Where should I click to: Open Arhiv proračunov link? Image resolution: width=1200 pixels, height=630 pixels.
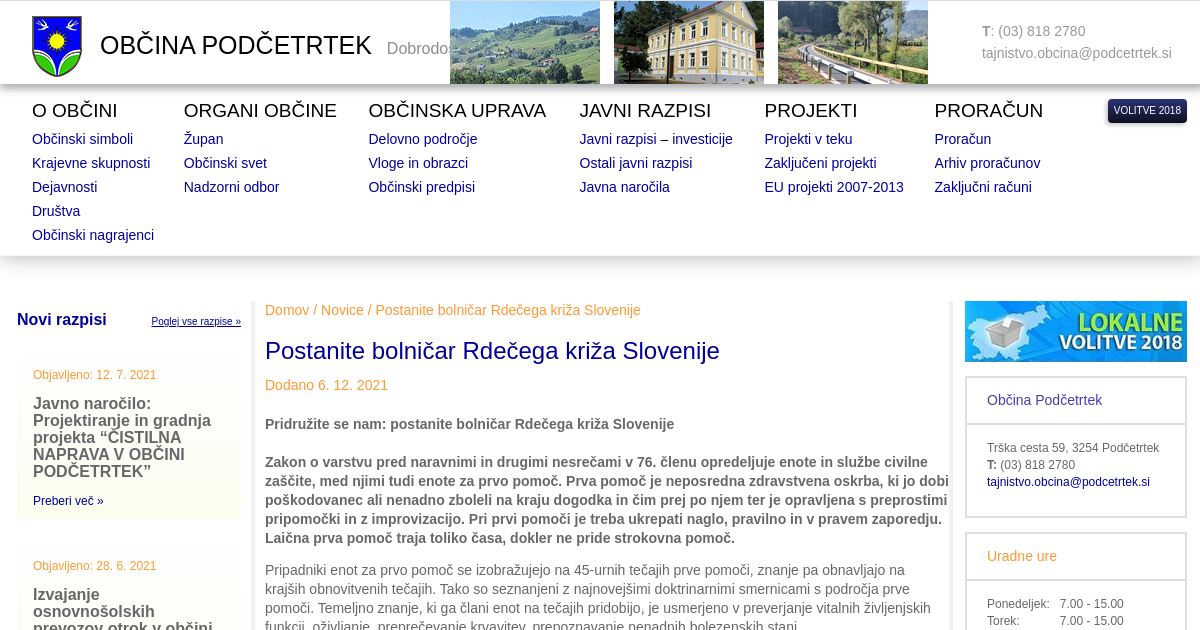987,163
